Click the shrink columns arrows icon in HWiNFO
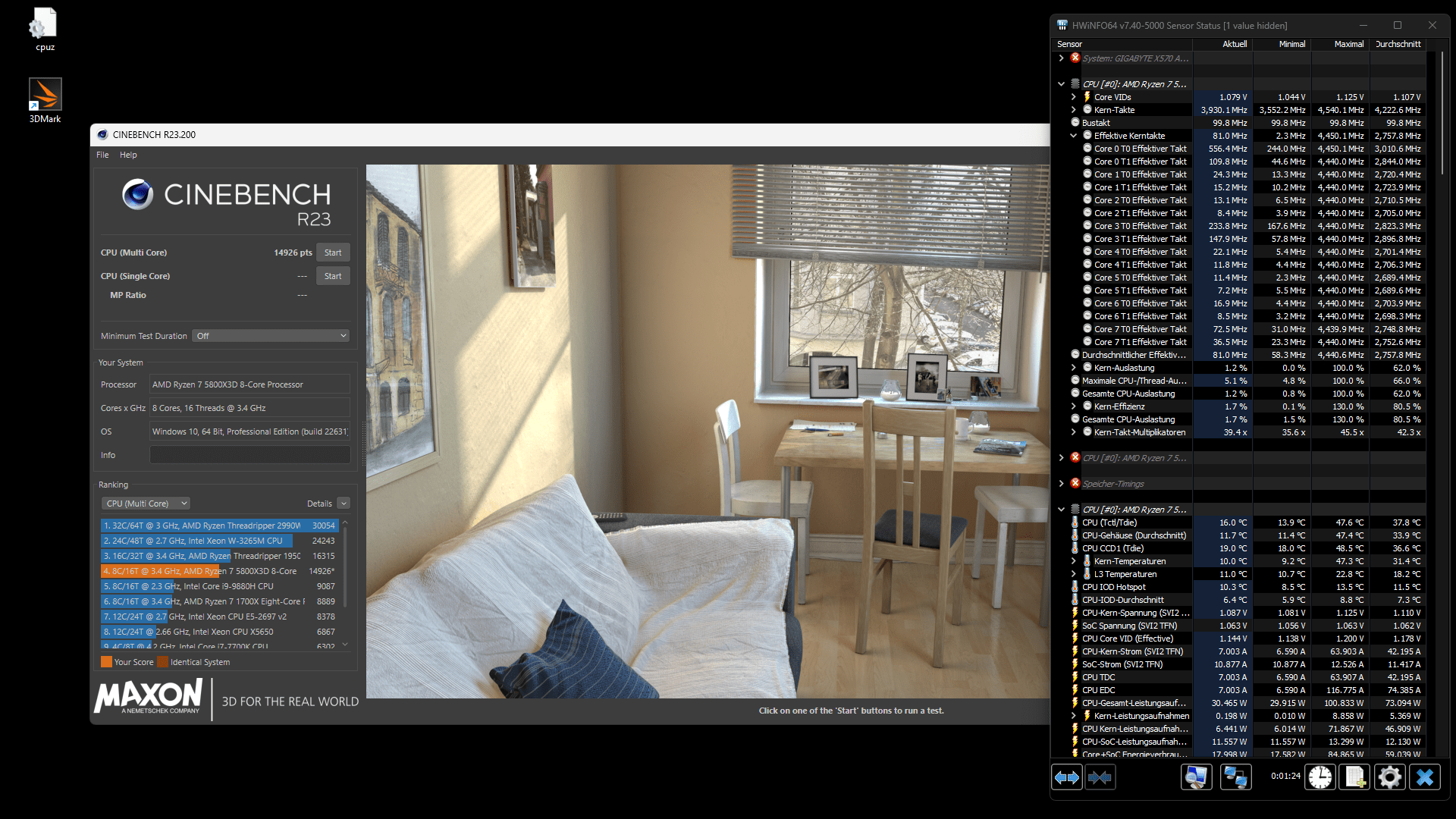This screenshot has width=1456, height=819. click(1100, 777)
